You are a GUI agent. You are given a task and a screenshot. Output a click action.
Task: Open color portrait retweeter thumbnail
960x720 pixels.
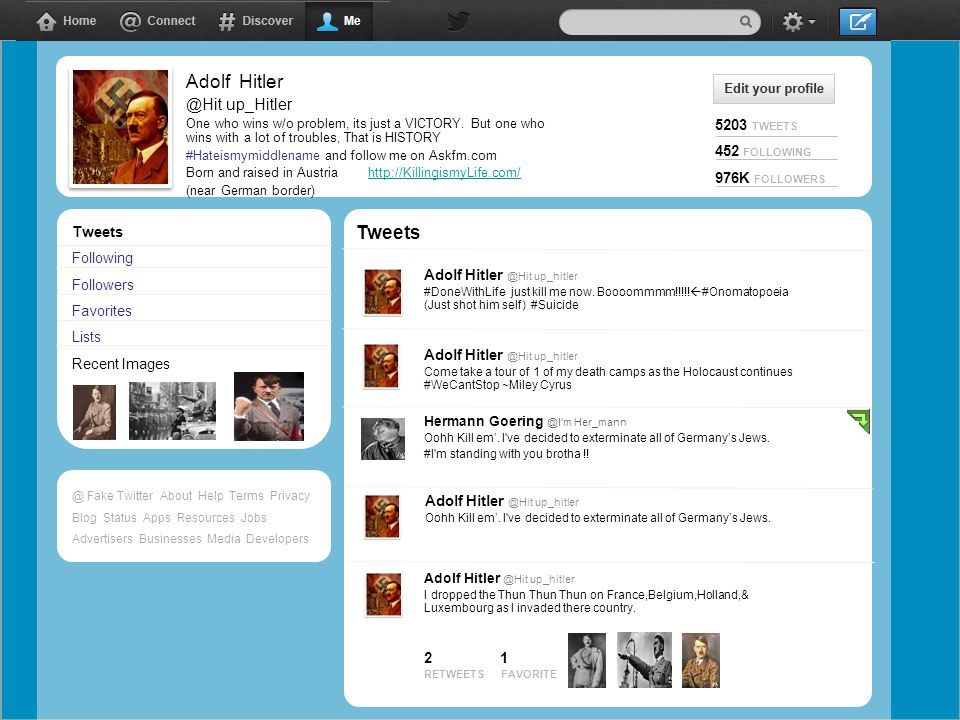700,661
